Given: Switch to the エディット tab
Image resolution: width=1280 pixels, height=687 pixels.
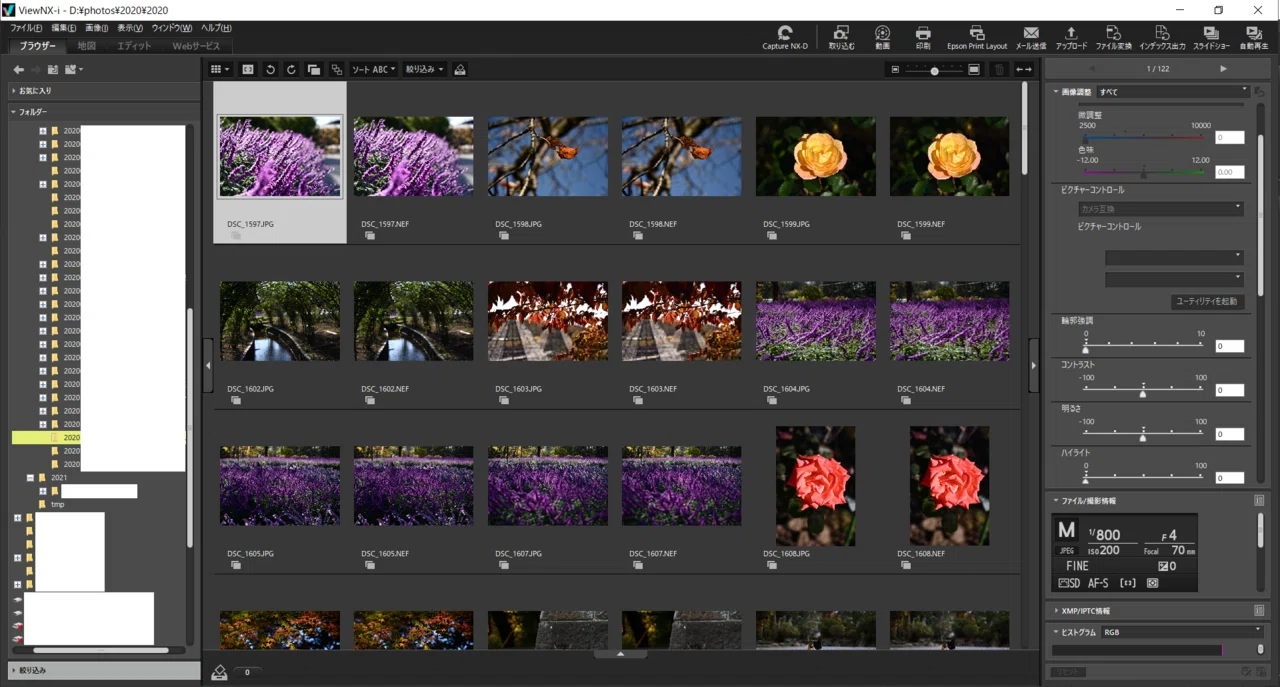Looking at the screenshot, I should [134, 46].
